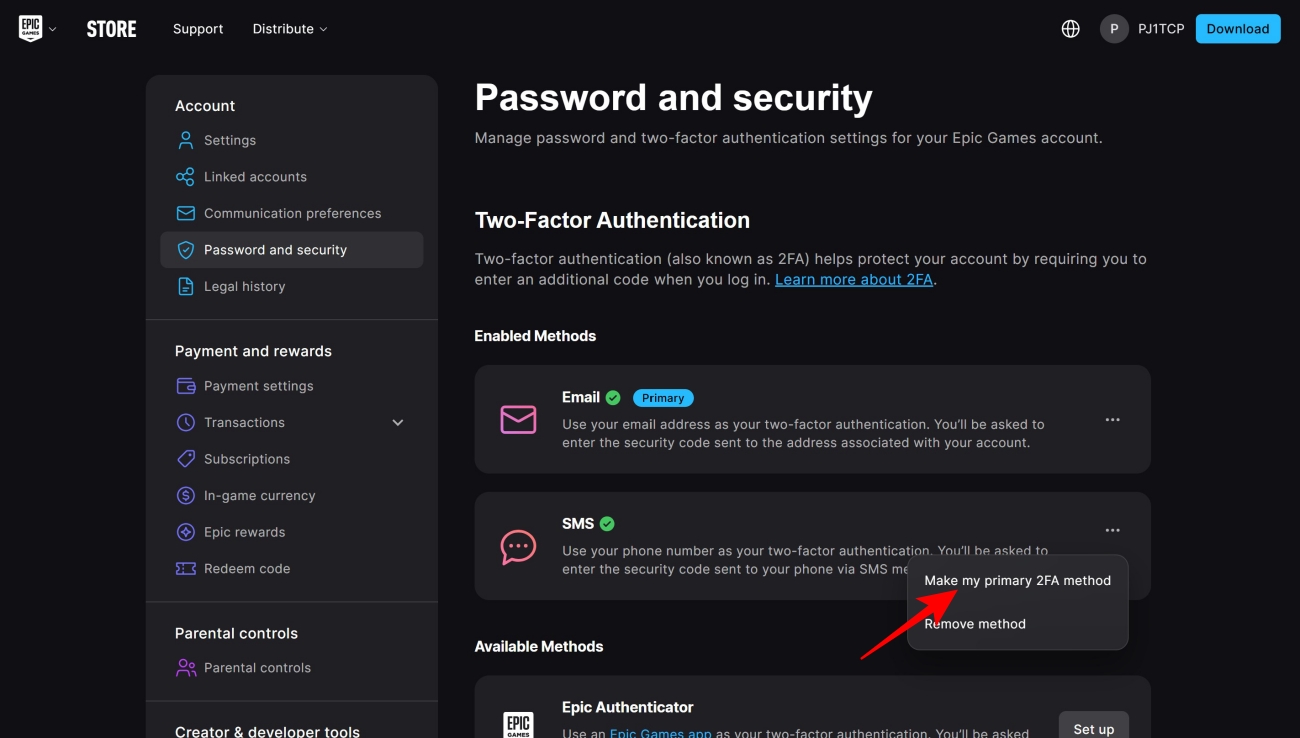This screenshot has height=738, width=1300.
Task: Select Password and security in the sidebar
Action: (x=291, y=250)
